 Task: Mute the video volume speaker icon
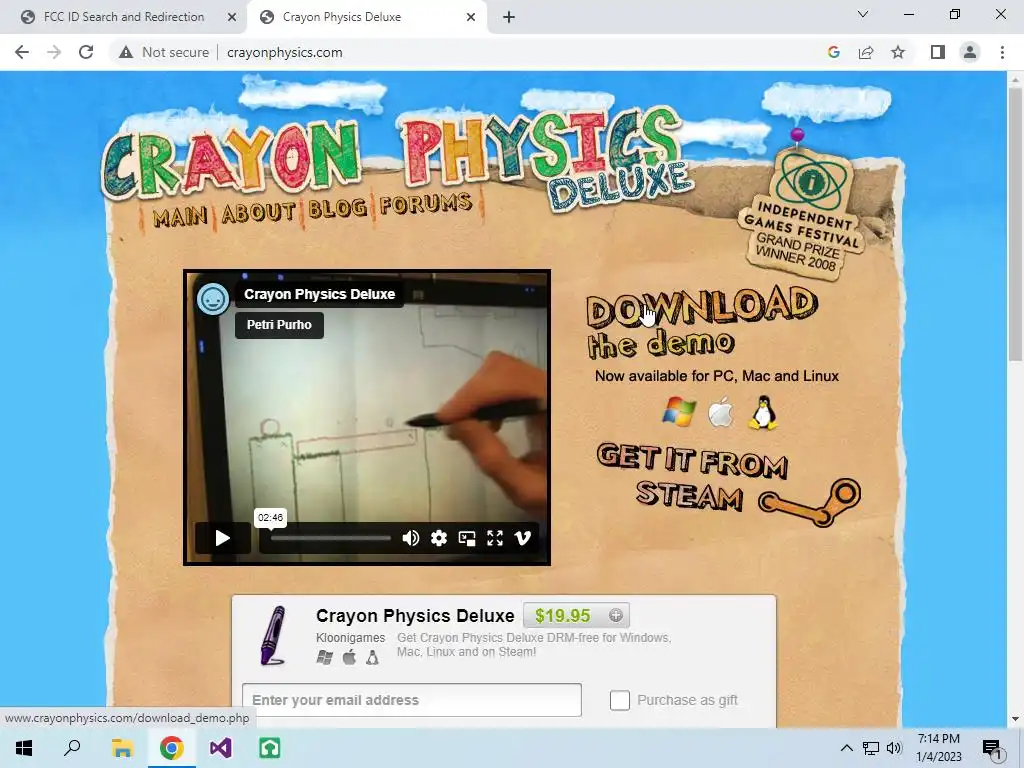411,538
